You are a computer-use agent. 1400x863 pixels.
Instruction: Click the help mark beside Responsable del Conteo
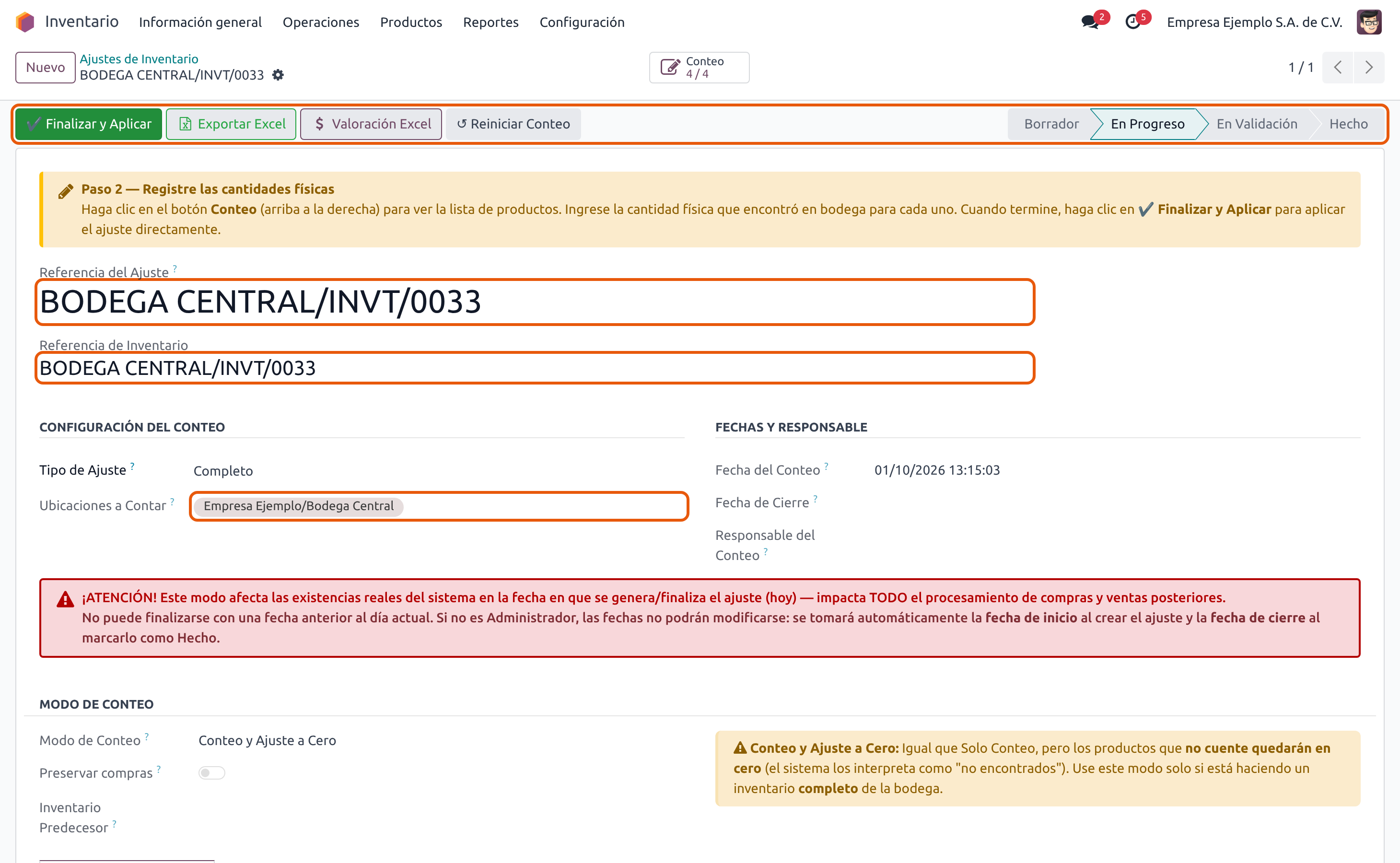[x=766, y=551]
